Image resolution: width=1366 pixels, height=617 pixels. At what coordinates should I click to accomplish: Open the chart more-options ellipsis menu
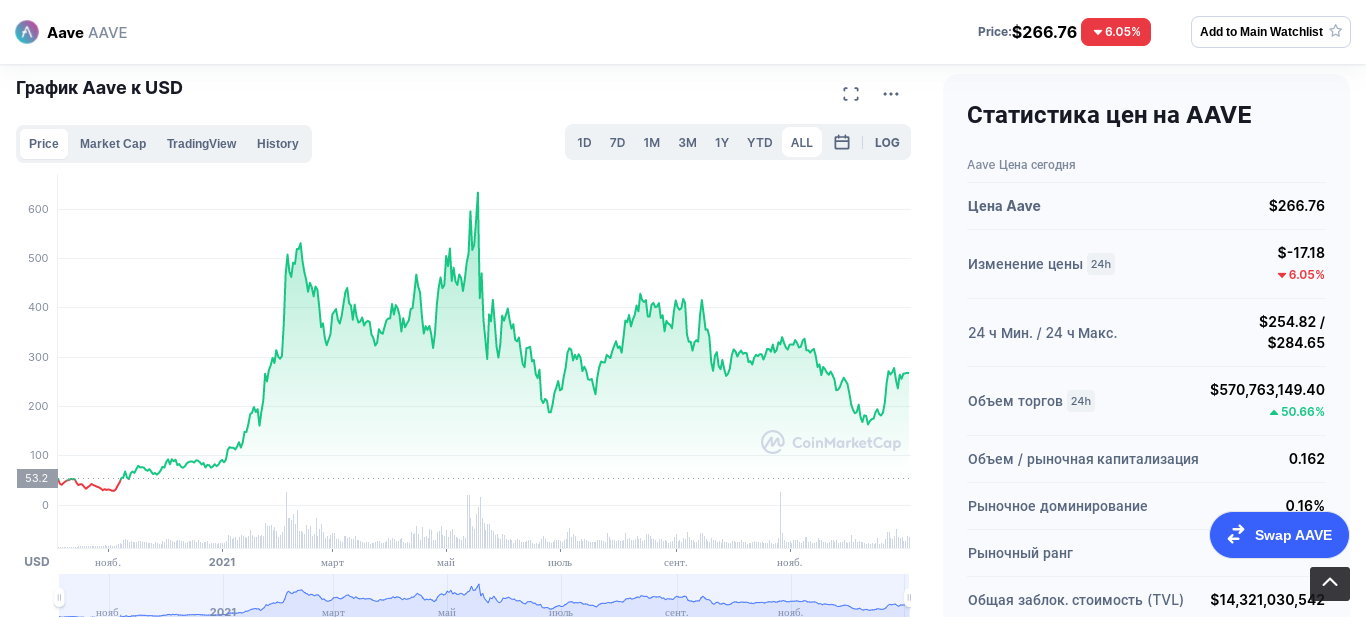(891, 94)
